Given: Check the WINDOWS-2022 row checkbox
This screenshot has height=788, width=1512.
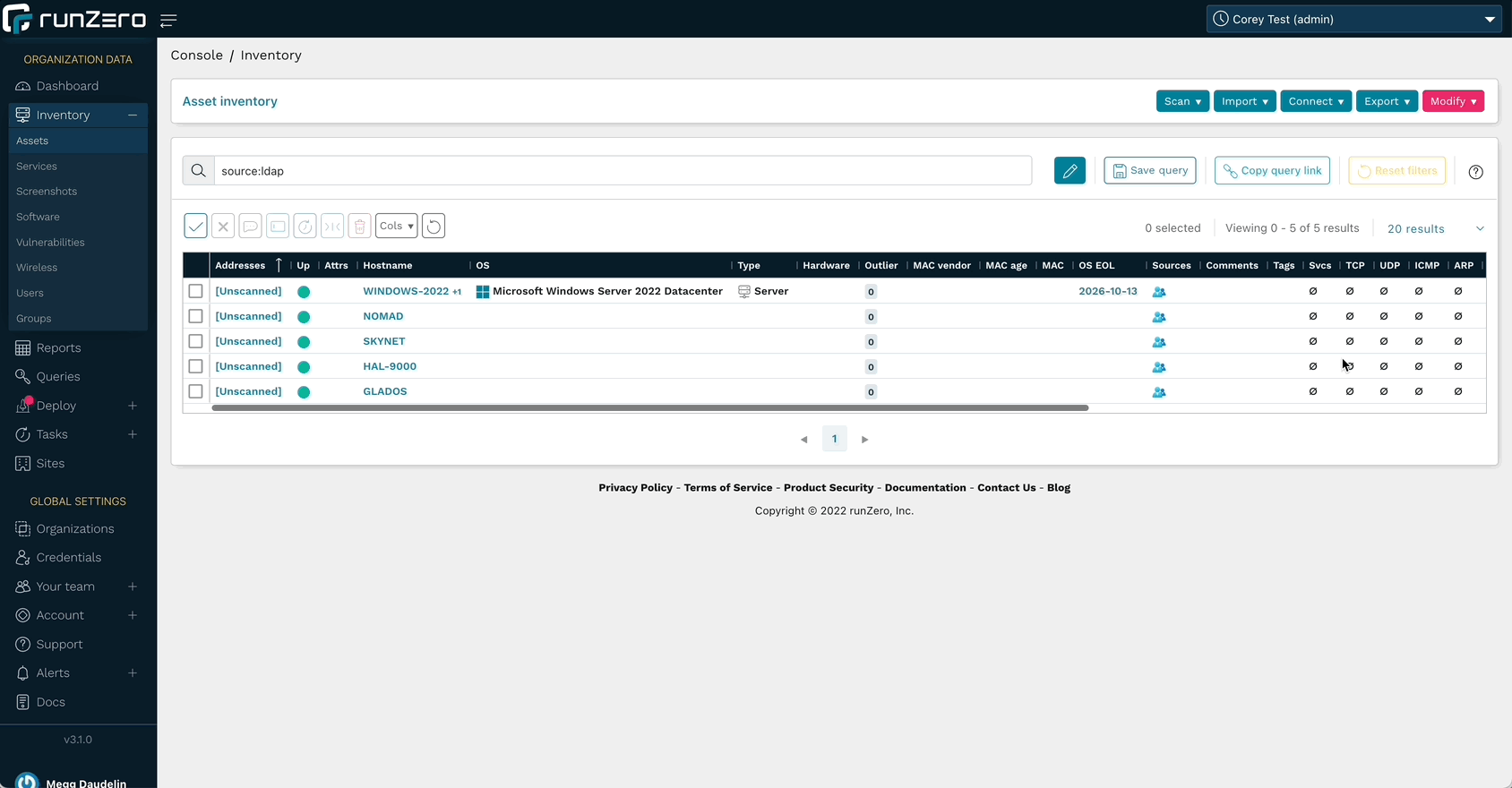Looking at the screenshot, I should [x=195, y=291].
